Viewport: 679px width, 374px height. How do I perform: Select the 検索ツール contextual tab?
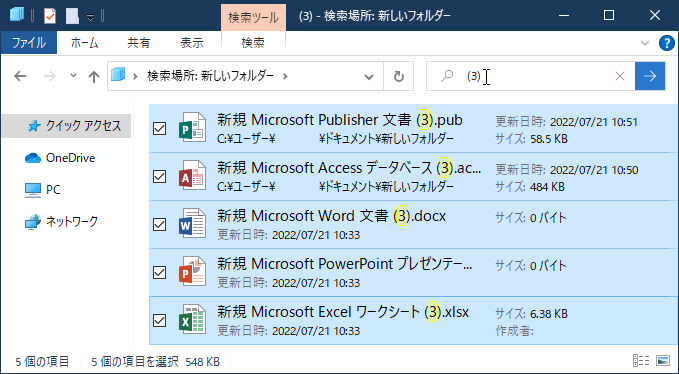pos(253,17)
